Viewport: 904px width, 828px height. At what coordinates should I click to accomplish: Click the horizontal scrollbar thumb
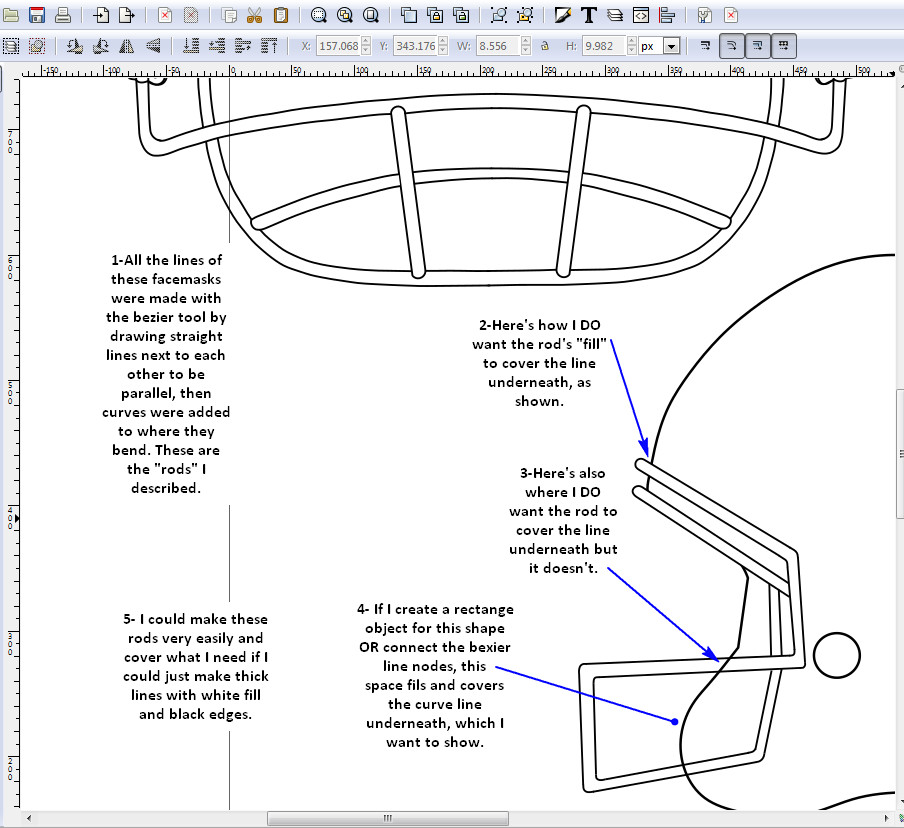click(x=386, y=818)
